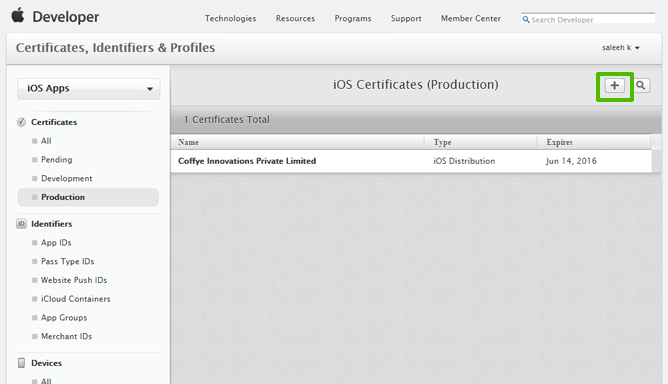Open Programs in top navigation
This screenshot has width=668, height=384.
tap(353, 19)
